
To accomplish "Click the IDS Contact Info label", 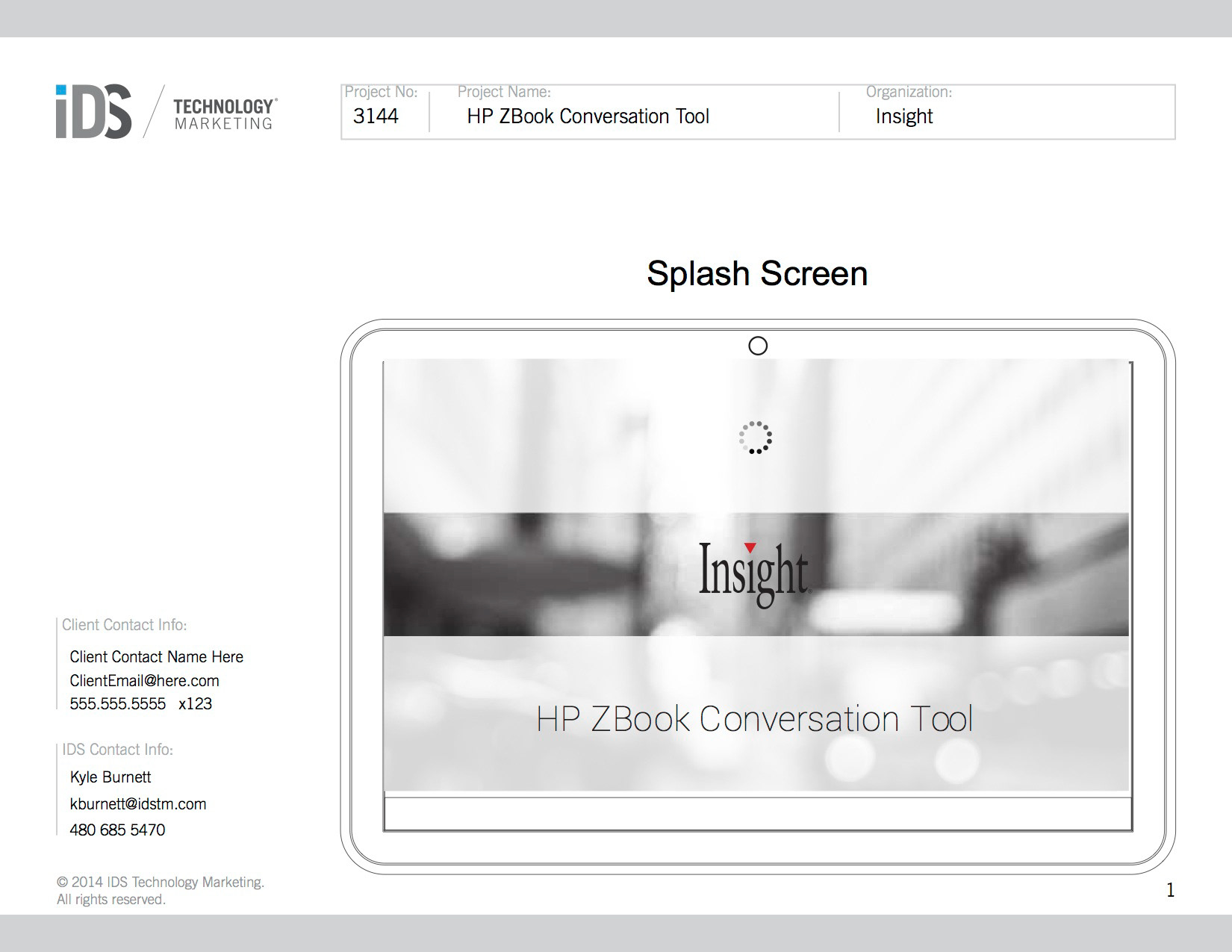I will [118, 750].
